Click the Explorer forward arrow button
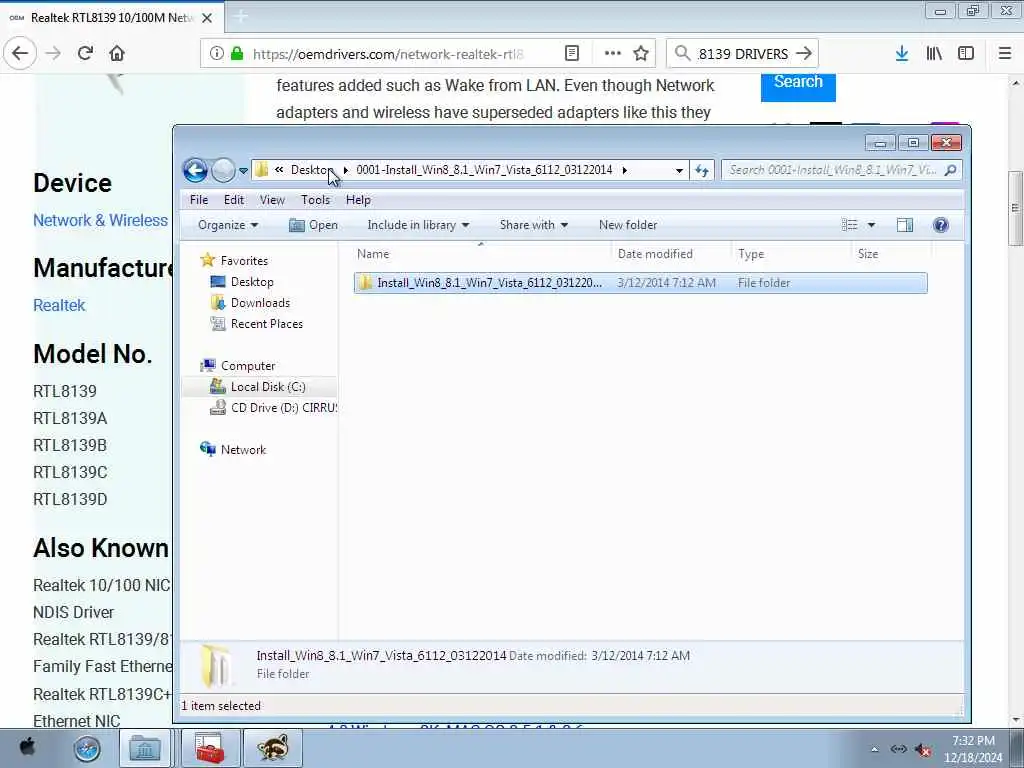Viewport: 1024px width, 768px height. (x=223, y=170)
